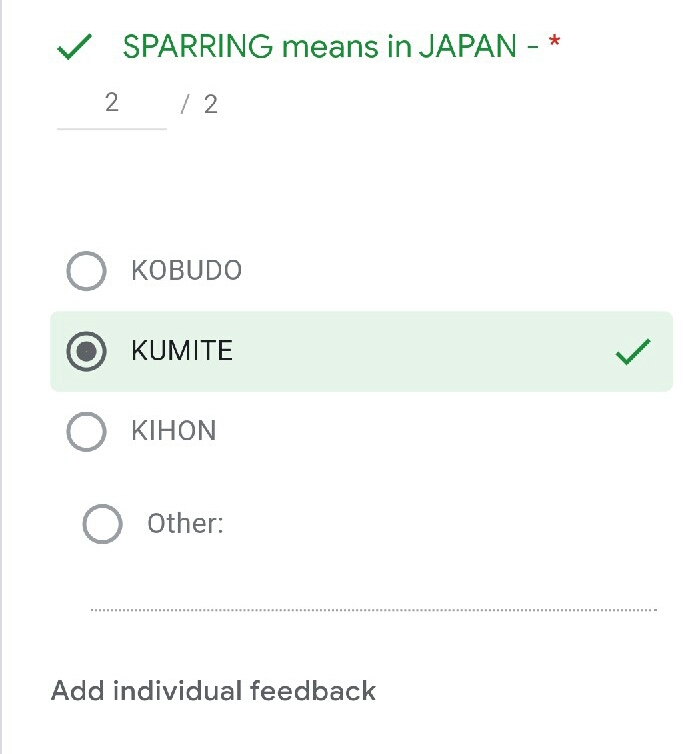
Task: Select the Other radio button
Action: (102, 523)
